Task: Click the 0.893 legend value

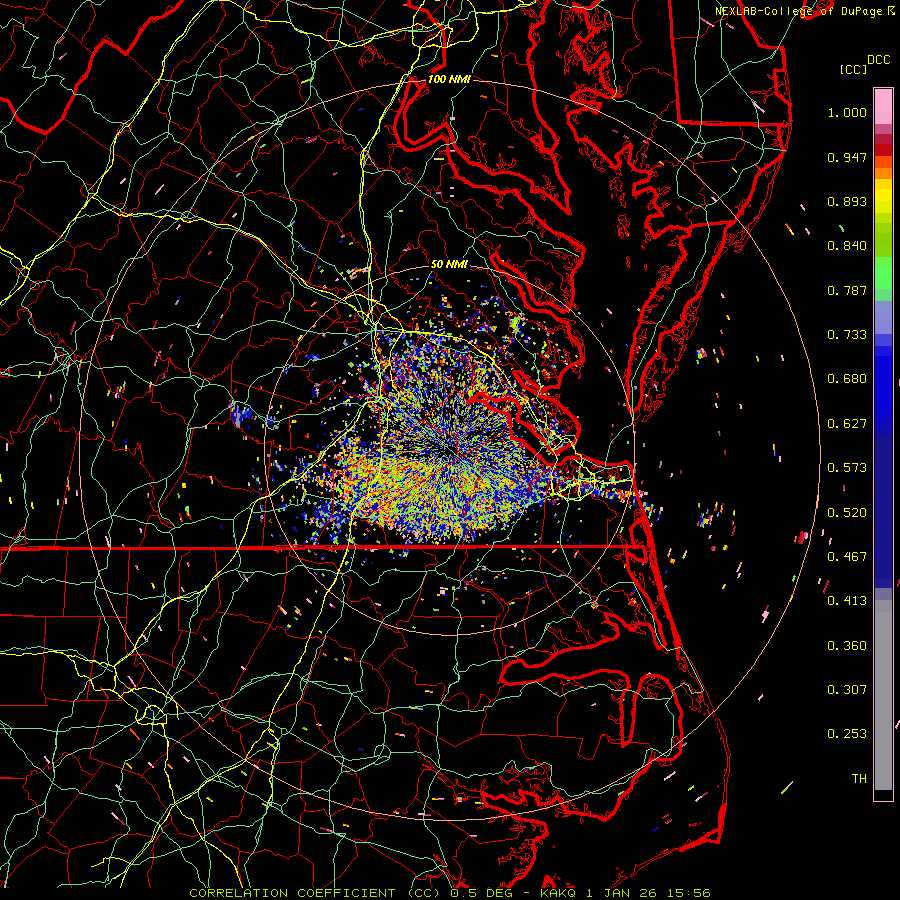Action: (x=847, y=201)
